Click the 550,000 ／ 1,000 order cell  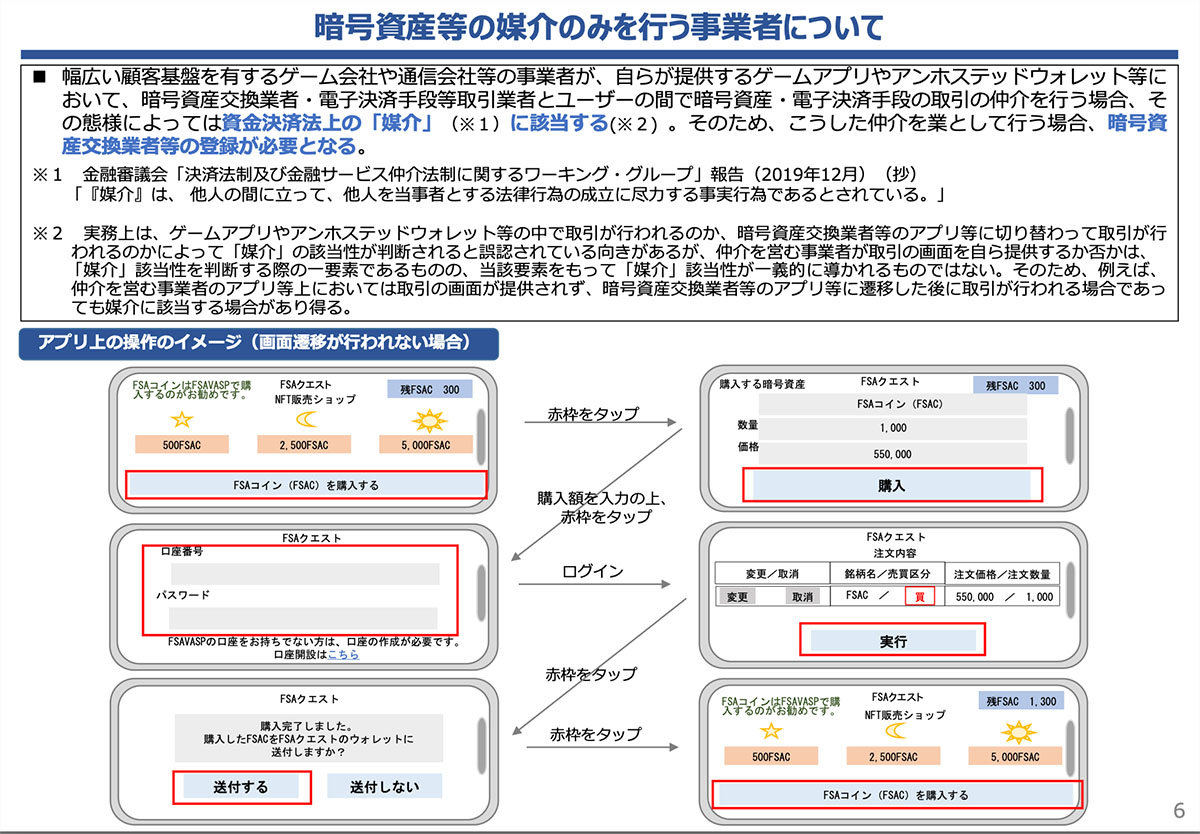pyautogui.click(x=1003, y=596)
